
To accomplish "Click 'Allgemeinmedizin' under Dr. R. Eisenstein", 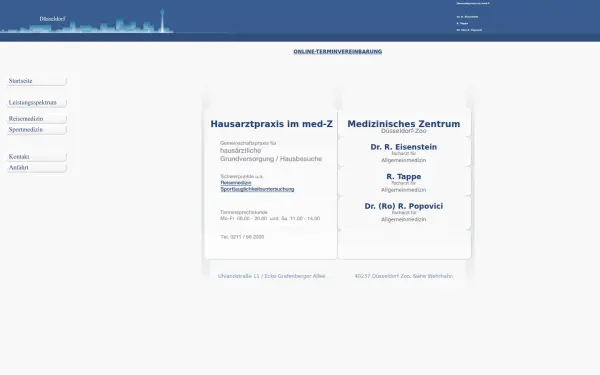I will point(404,160).
